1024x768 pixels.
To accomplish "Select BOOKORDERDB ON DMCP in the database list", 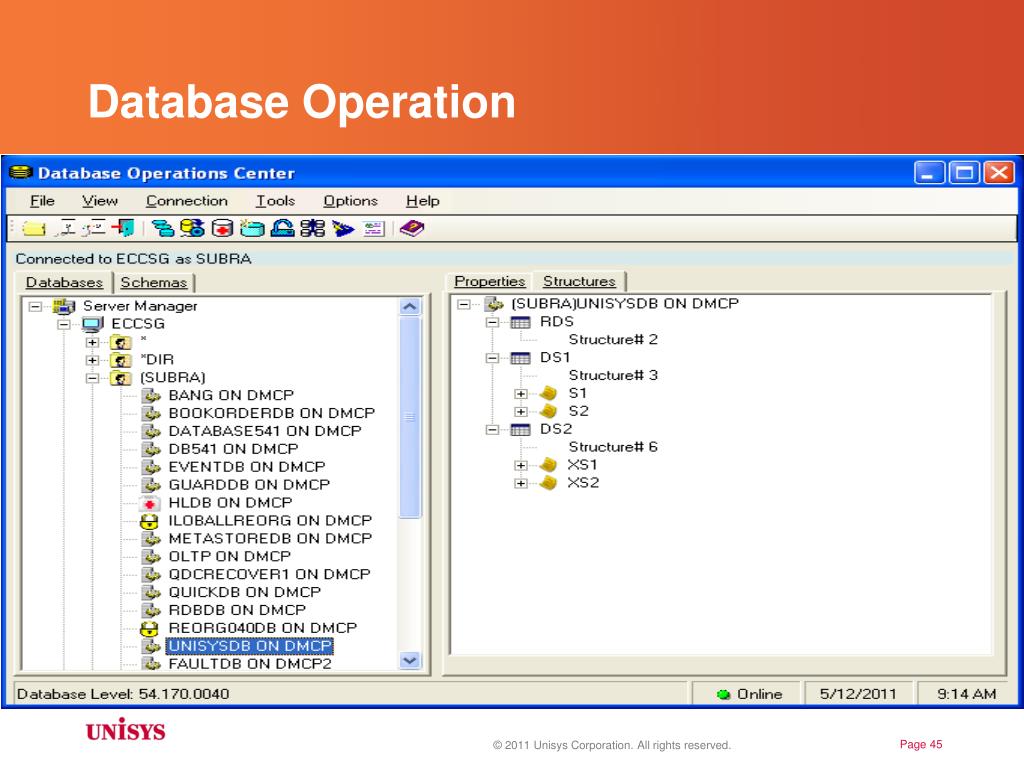I will point(272,413).
